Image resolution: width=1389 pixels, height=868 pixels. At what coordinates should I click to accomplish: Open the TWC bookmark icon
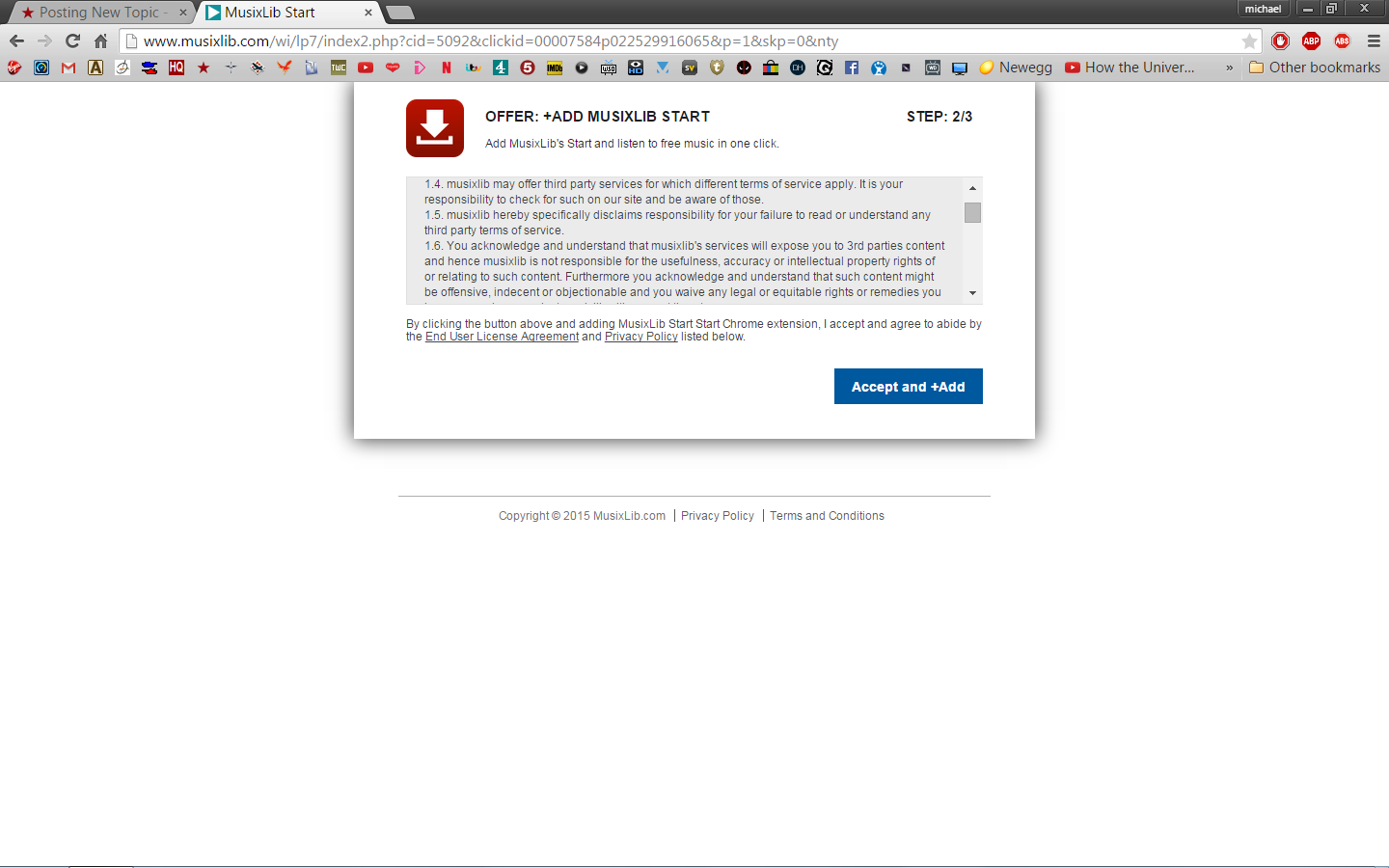click(339, 68)
